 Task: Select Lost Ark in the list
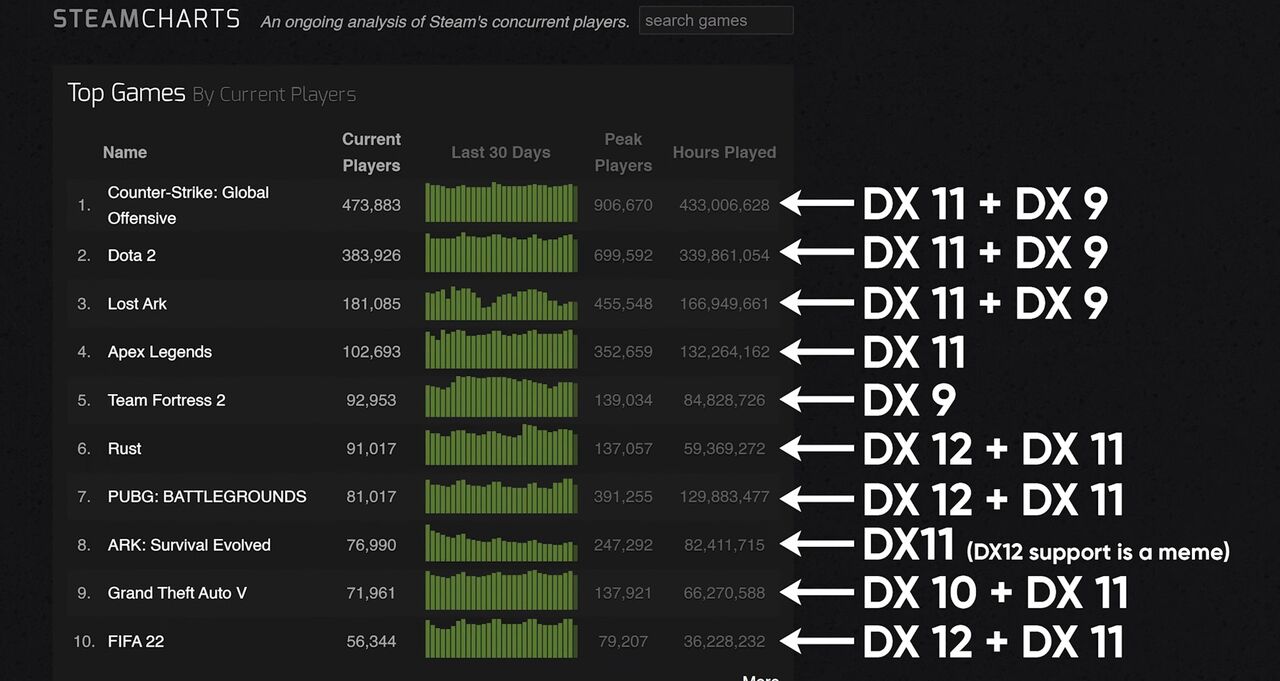[137, 303]
